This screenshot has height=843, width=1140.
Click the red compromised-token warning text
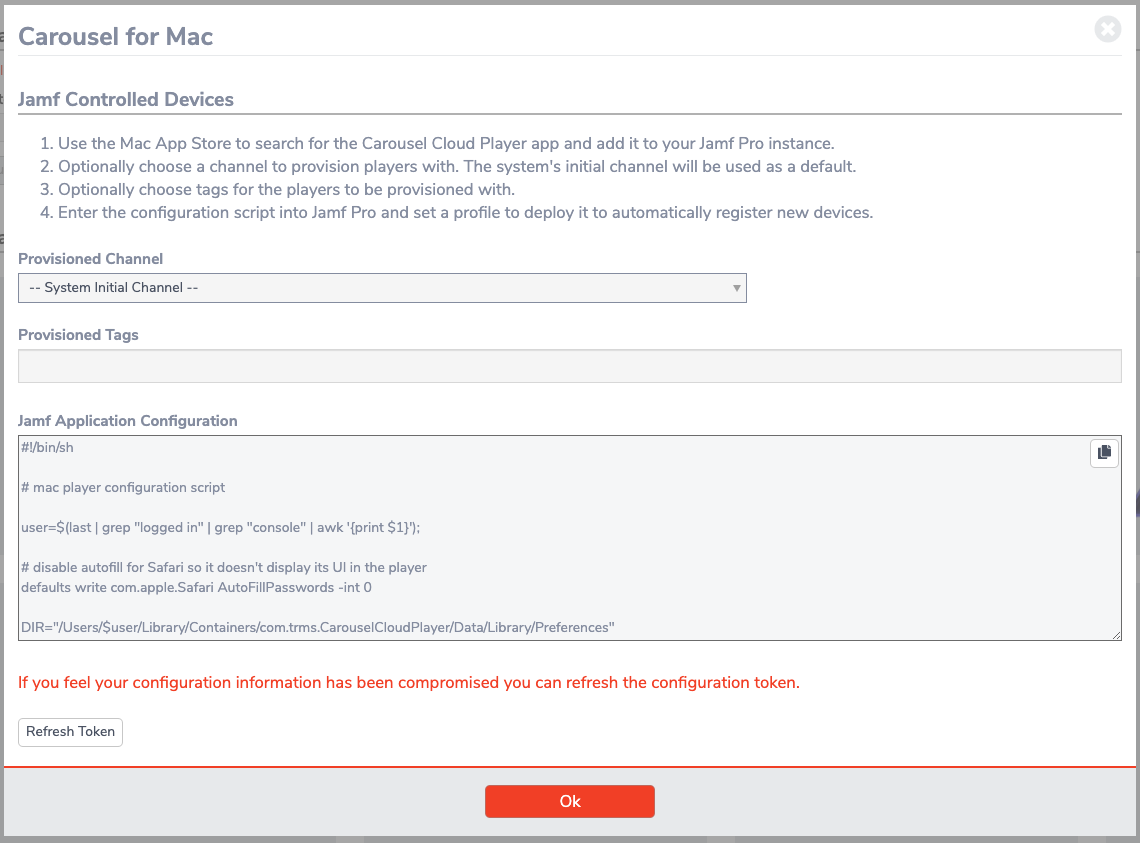(409, 682)
